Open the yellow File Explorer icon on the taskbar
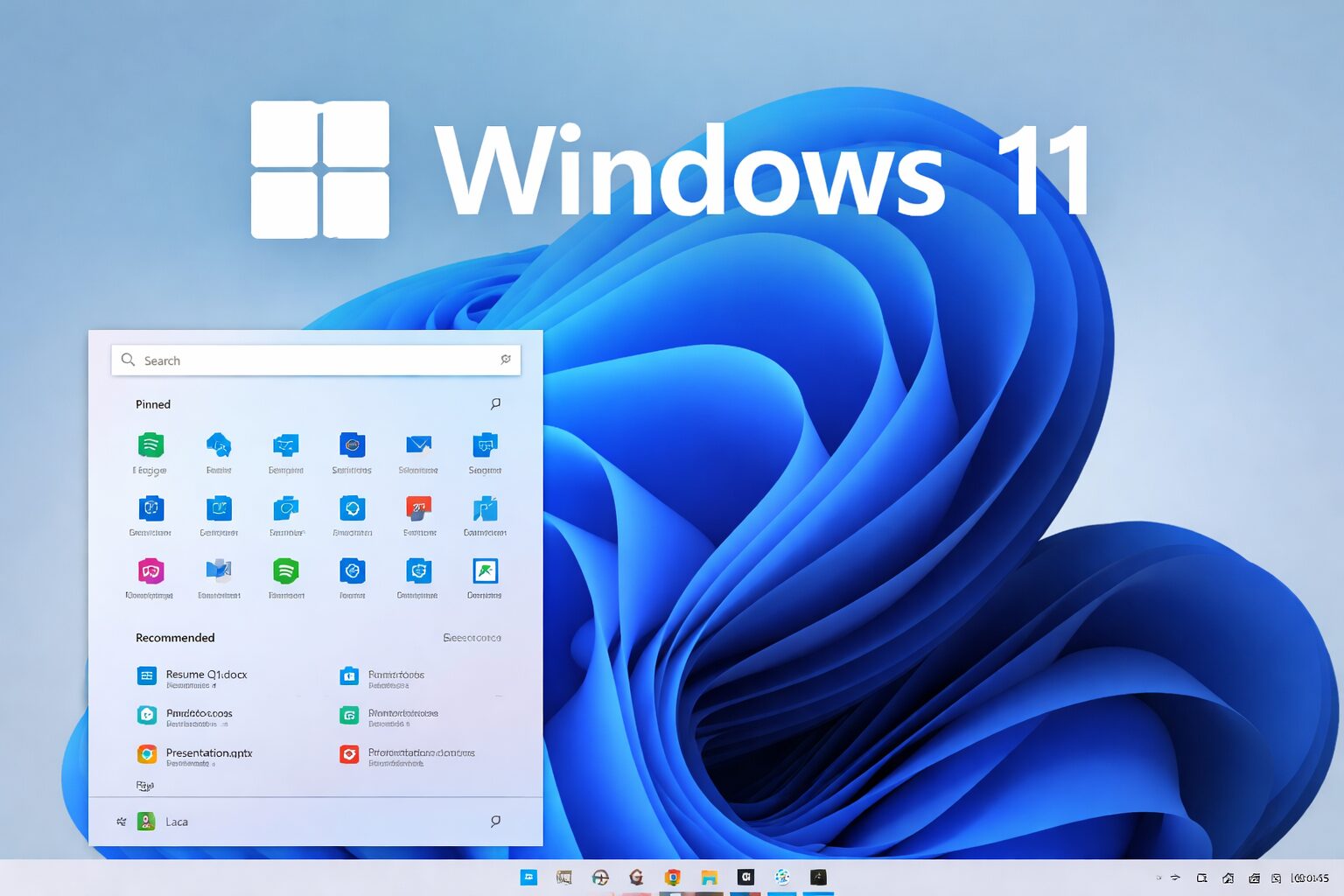This screenshot has width=1344, height=896. click(x=709, y=877)
